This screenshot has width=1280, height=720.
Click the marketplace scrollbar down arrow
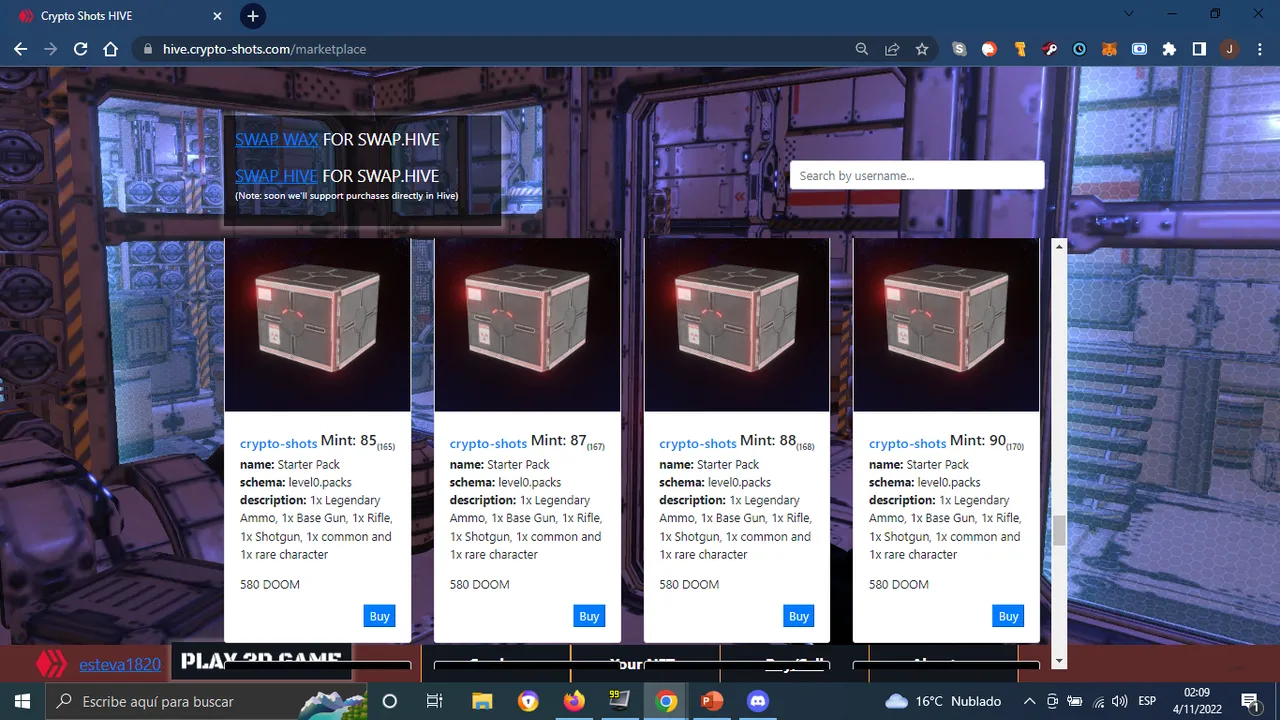[x=1059, y=661]
